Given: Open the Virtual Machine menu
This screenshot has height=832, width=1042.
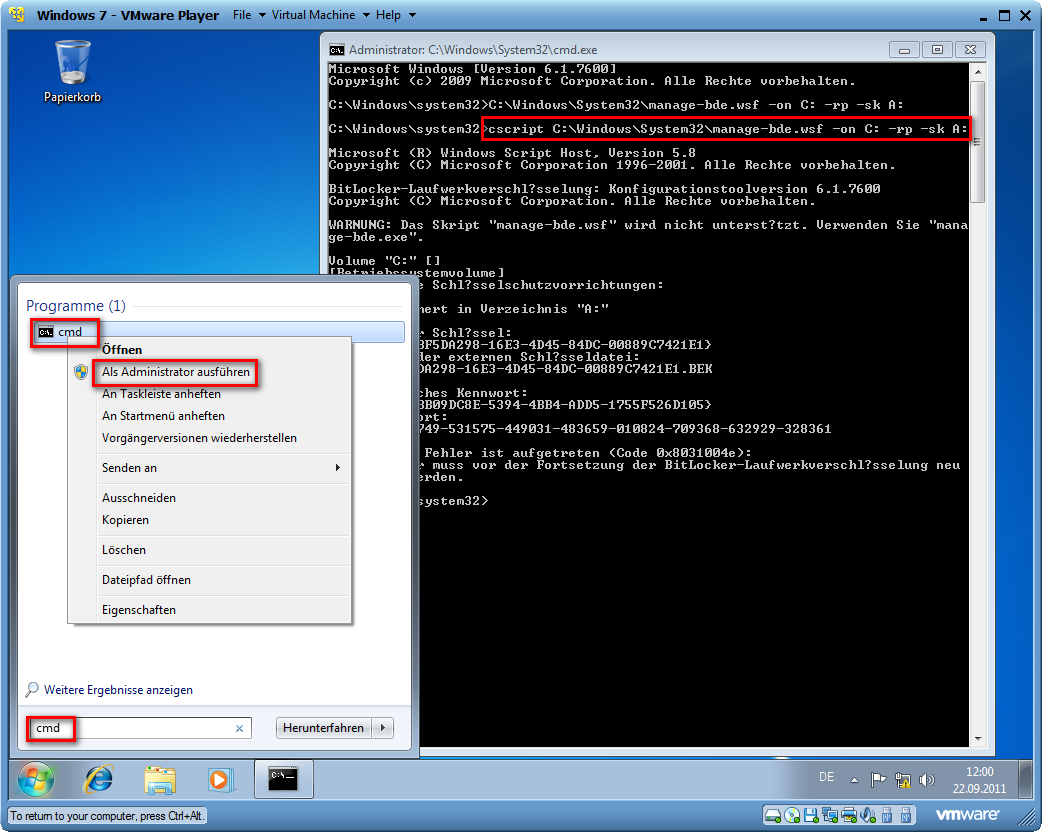Looking at the screenshot, I should click(x=322, y=15).
